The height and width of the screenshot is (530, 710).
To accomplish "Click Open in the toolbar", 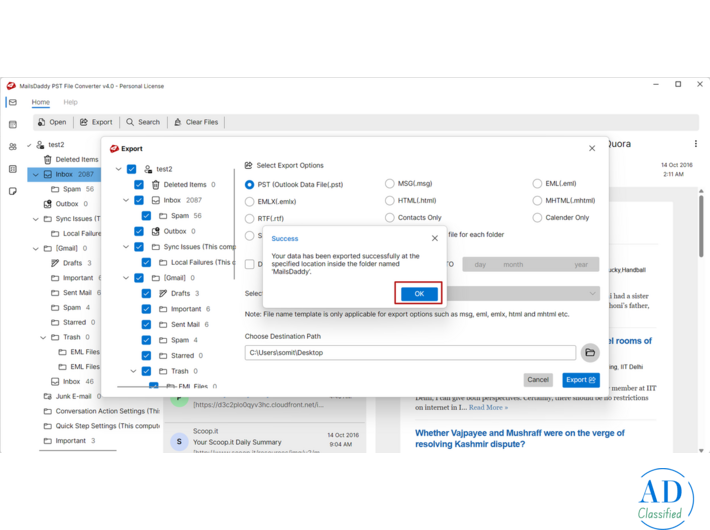I will tap(52, 122).
